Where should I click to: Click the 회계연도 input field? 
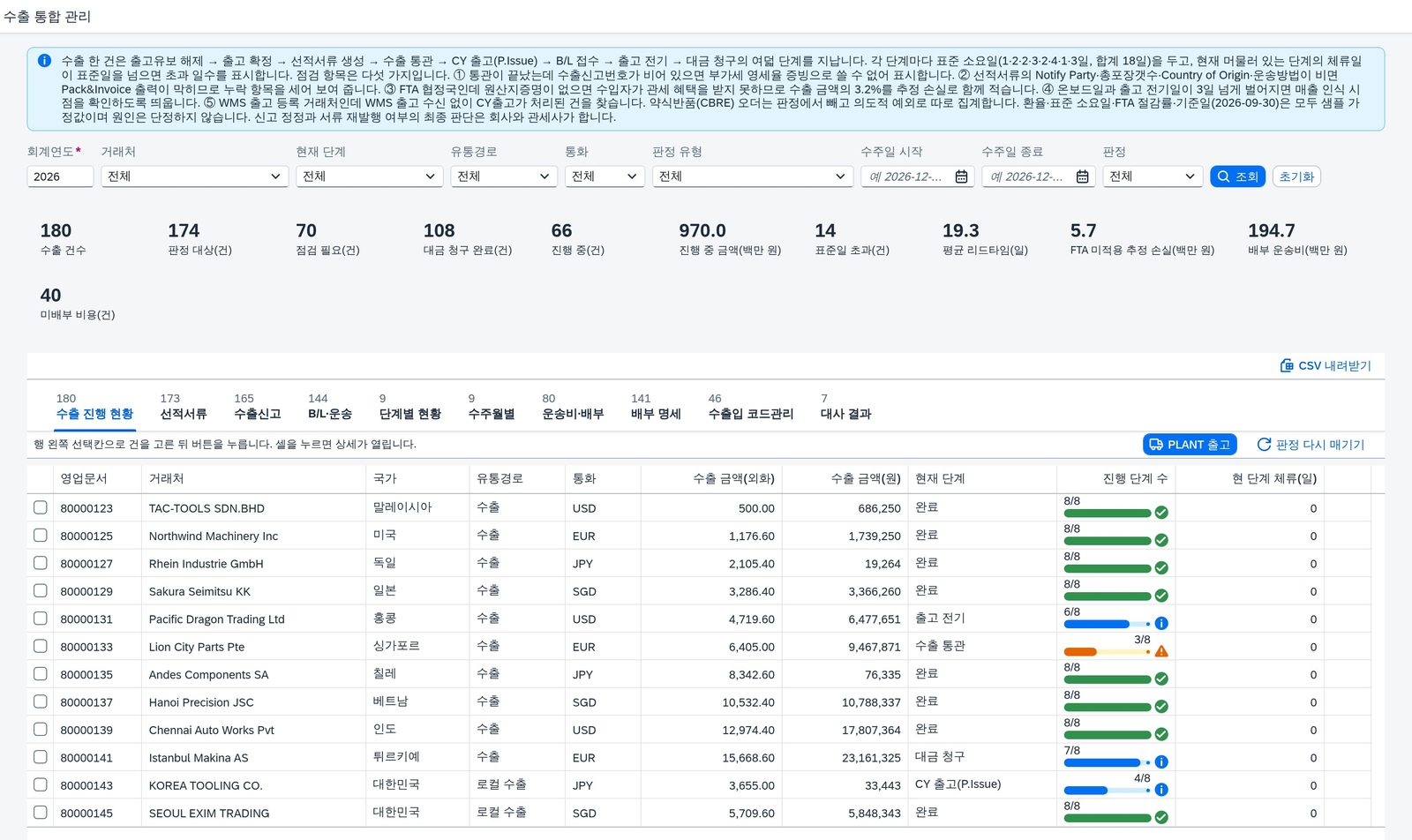60,176
